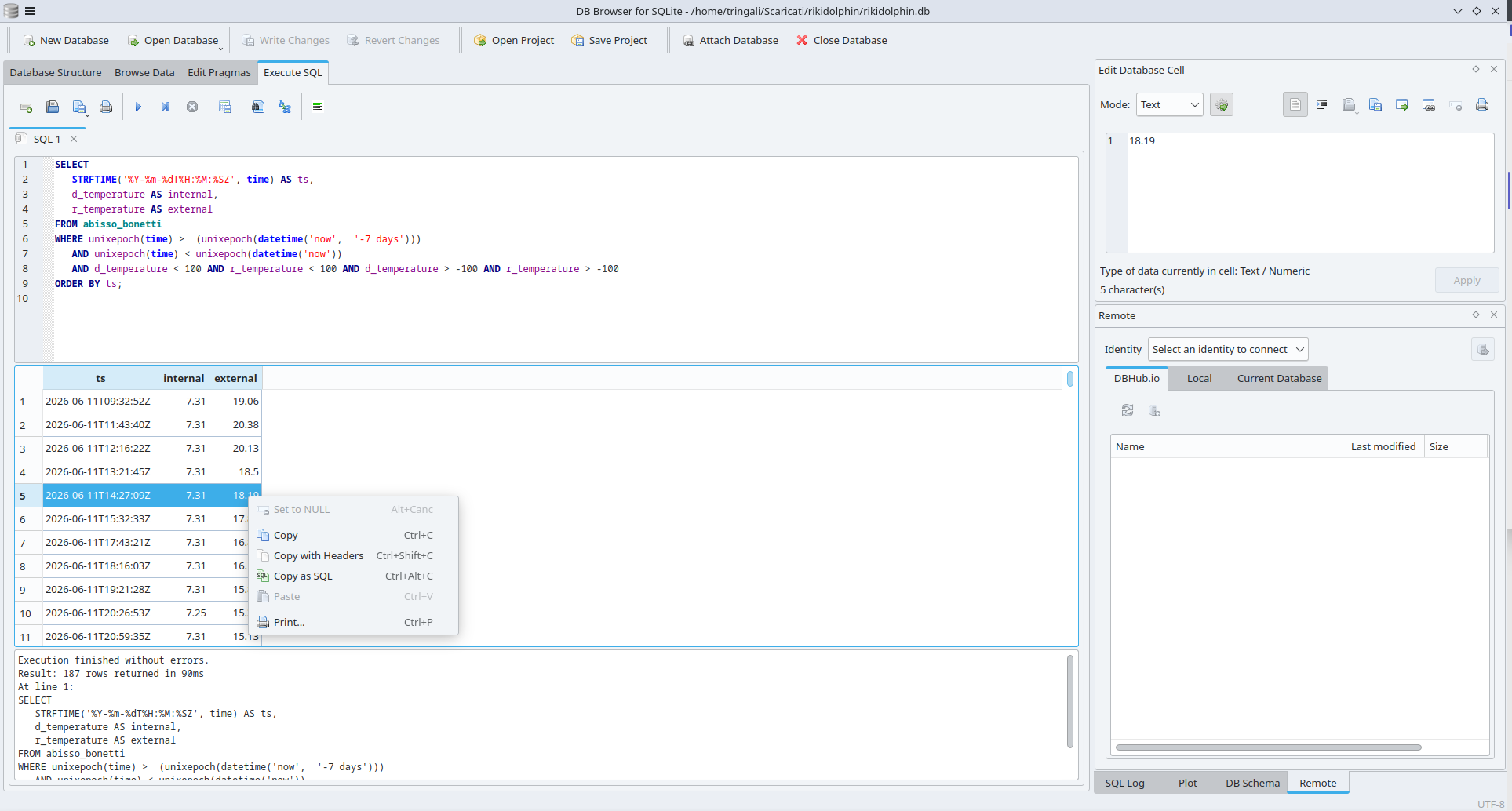Open the Mode dropdown showing Text
The image size is (1512, 811).
coord(1169,105)
